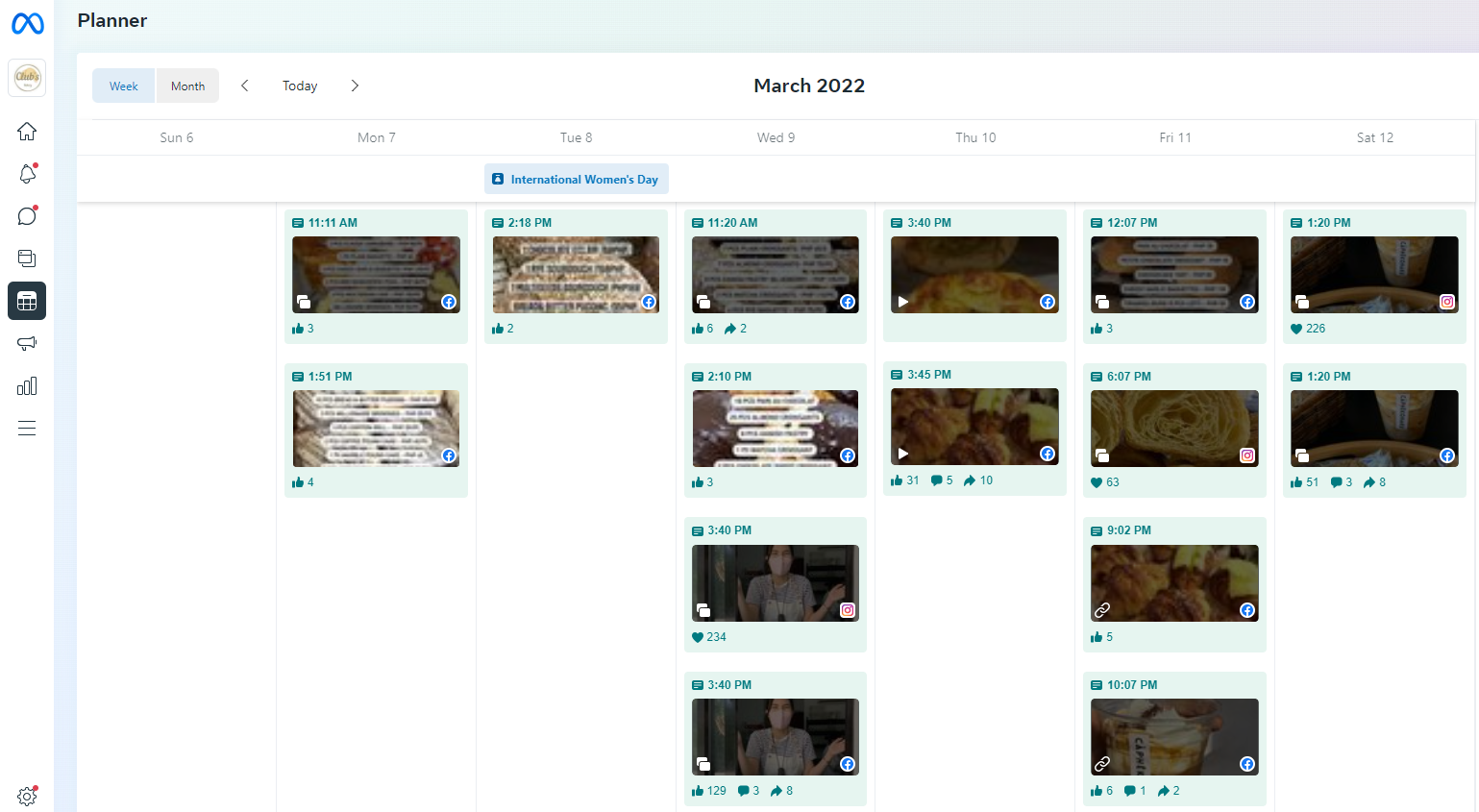The image size is (1479, 812).
Task: Open Friday 9:02 PM link post
Action: click(x=1174, y=583)
